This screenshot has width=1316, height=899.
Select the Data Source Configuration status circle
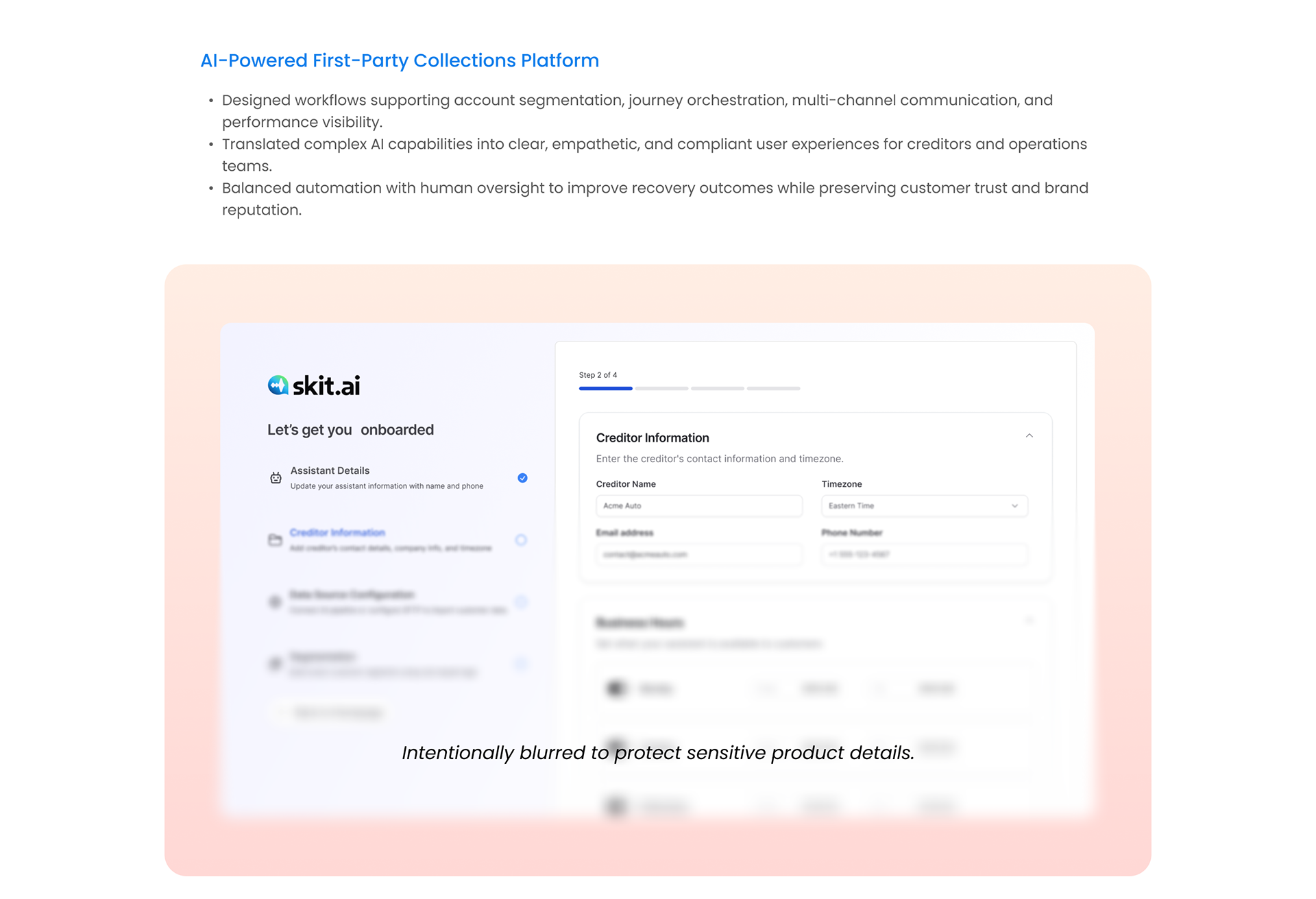tap(521, 602)
